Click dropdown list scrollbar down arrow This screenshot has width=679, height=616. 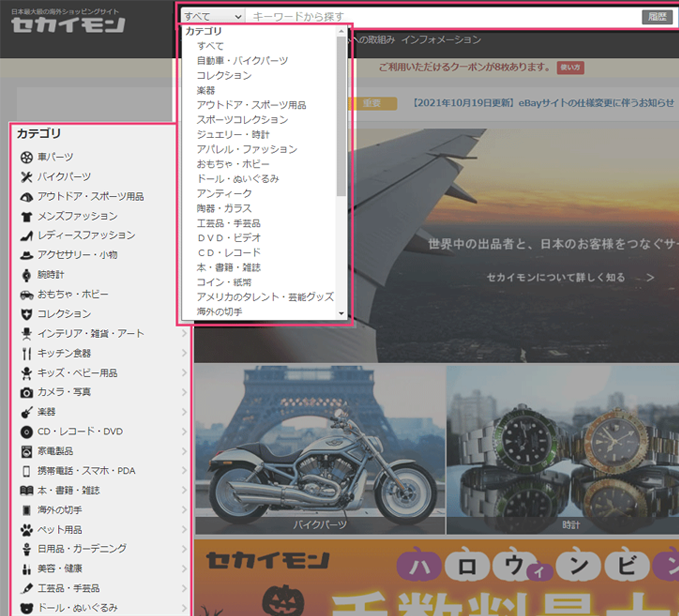coord(341,313)
